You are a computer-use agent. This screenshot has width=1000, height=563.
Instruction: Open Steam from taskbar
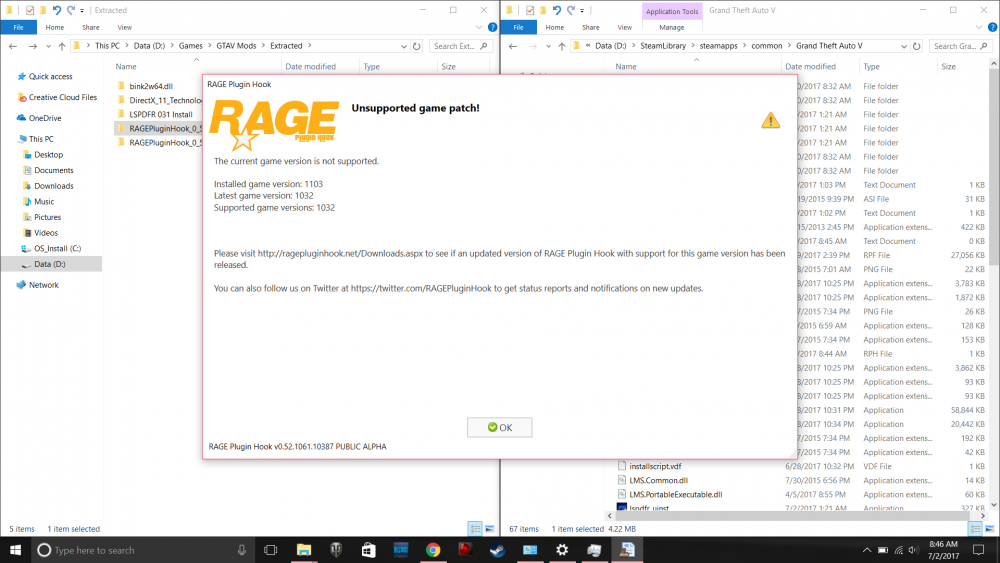(x=497, y=550)
